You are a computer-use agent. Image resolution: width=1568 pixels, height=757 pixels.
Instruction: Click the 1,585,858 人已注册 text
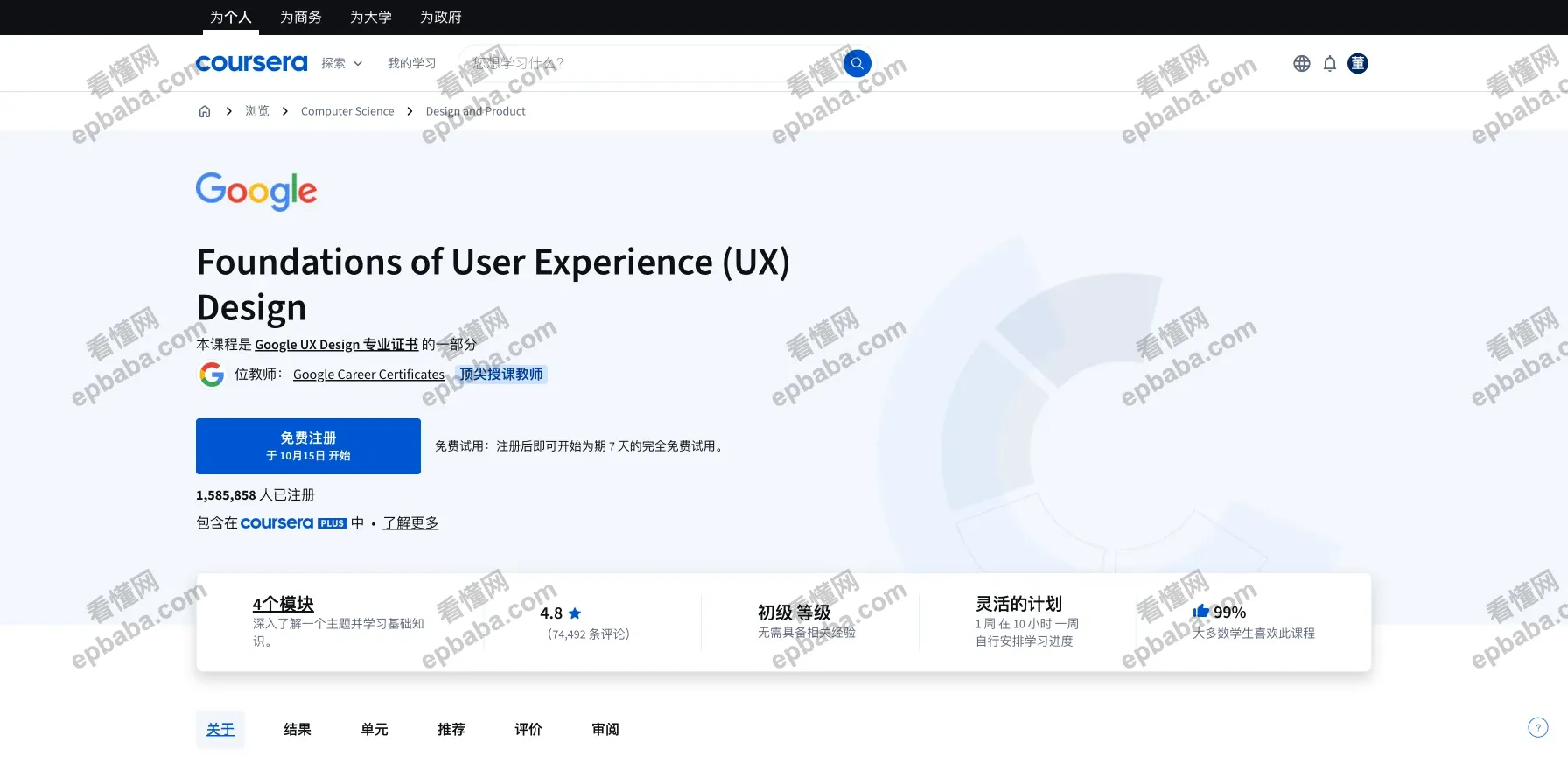pyautogui.click(x=255, y=495)
